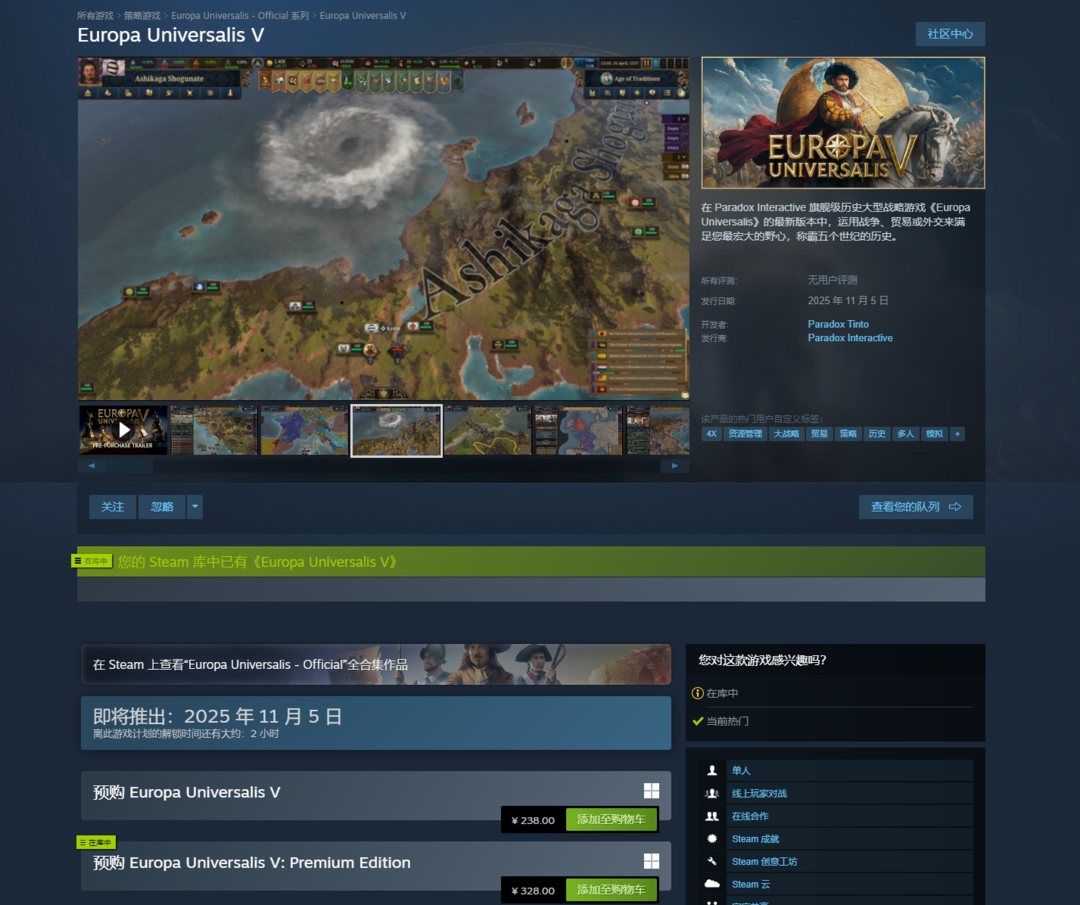Open the purple France map thumbnail
This screenshot has width=1080, height=905.
coord(305,430)
